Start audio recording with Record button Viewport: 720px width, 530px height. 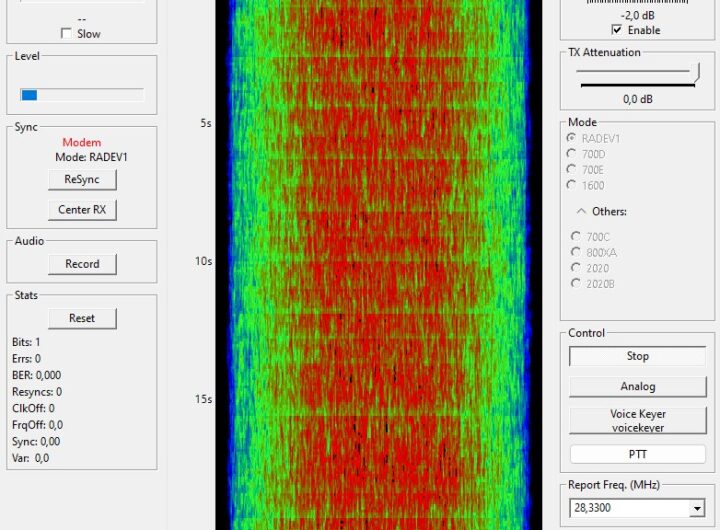point(82,264)
